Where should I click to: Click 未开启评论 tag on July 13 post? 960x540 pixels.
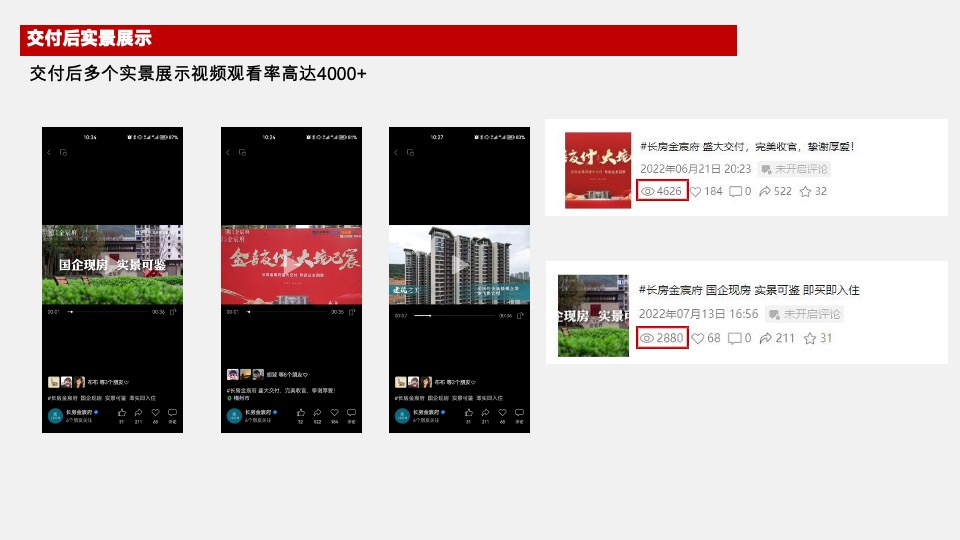[804, 314]
